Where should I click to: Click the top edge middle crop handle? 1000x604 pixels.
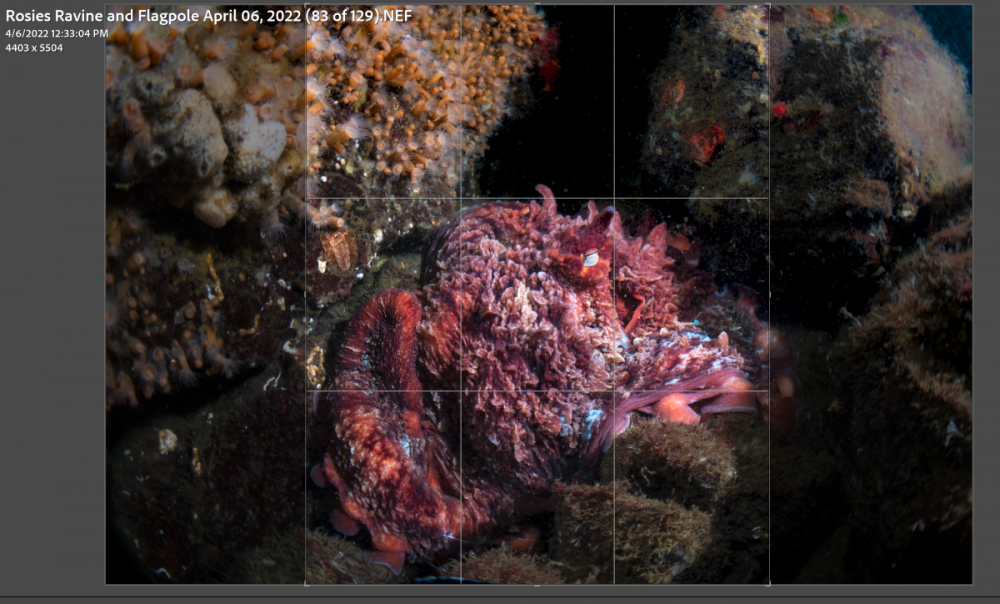tap(538, 5)
